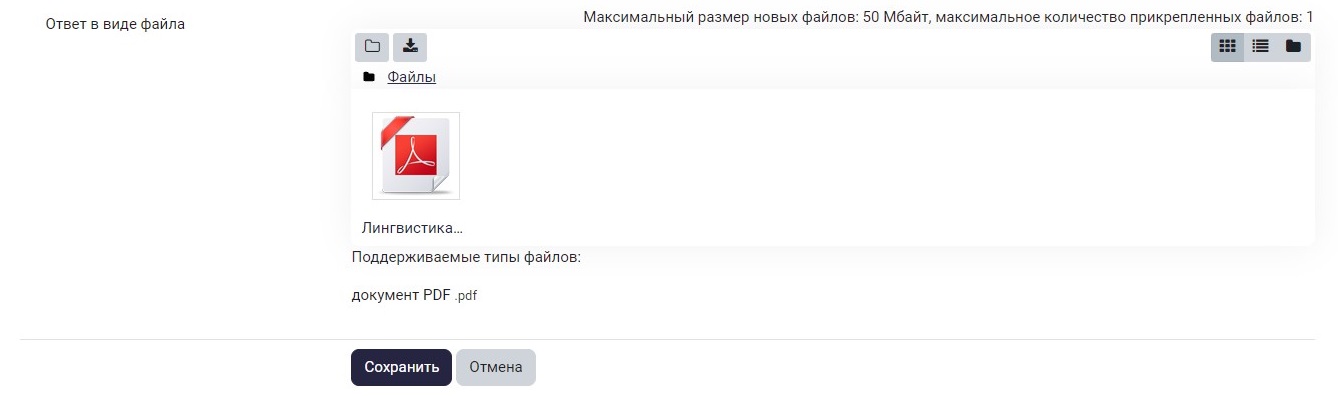The image size is (1338, 396).
Task: Click the file name Лингвистика…
Action: 412,227
